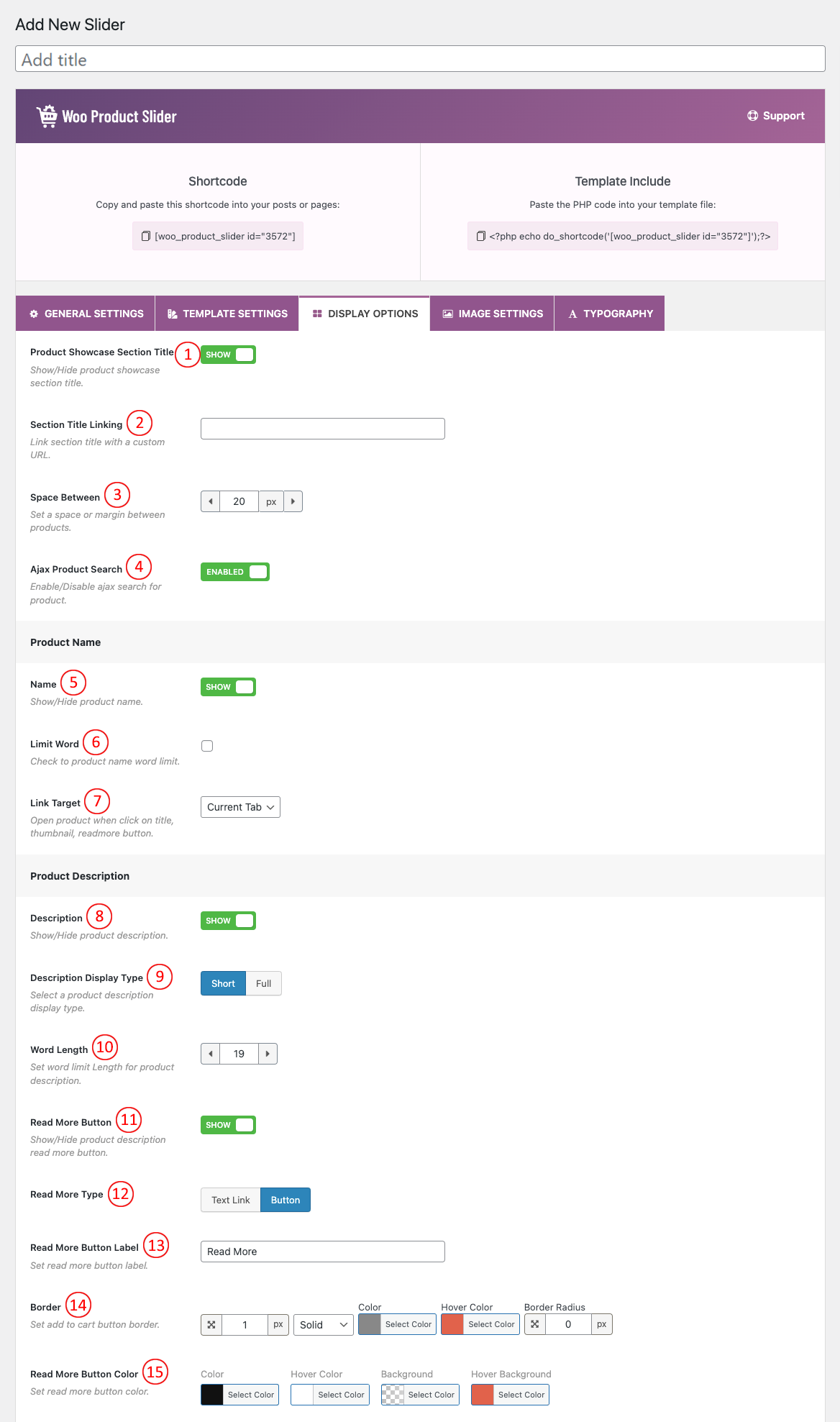Viewport: 840px width, 1422px height.
Task: Check the Limit Word checkbox
Action: click(x=207, y=746)
